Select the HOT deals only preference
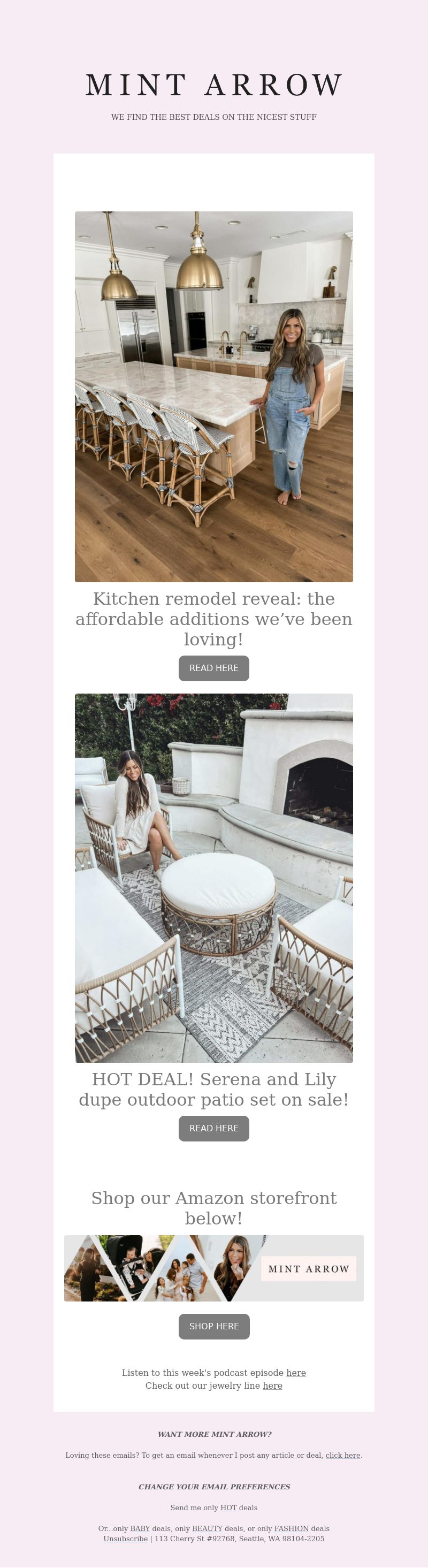Image resolution: width=428 pixels, height=1568 pixels. [x=228, y=1508]
